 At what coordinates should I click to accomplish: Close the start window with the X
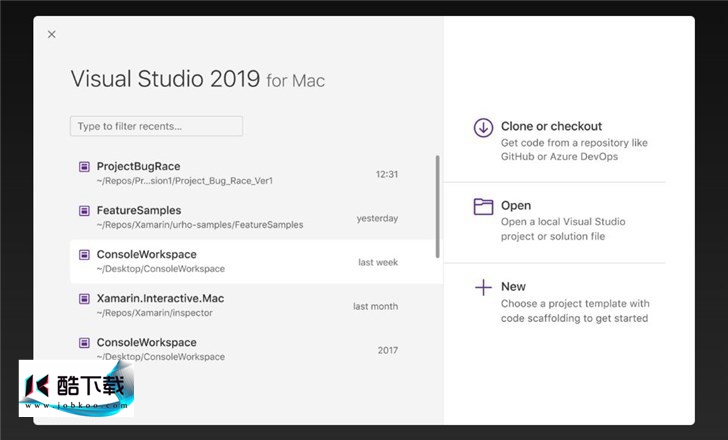click(52, 34)
